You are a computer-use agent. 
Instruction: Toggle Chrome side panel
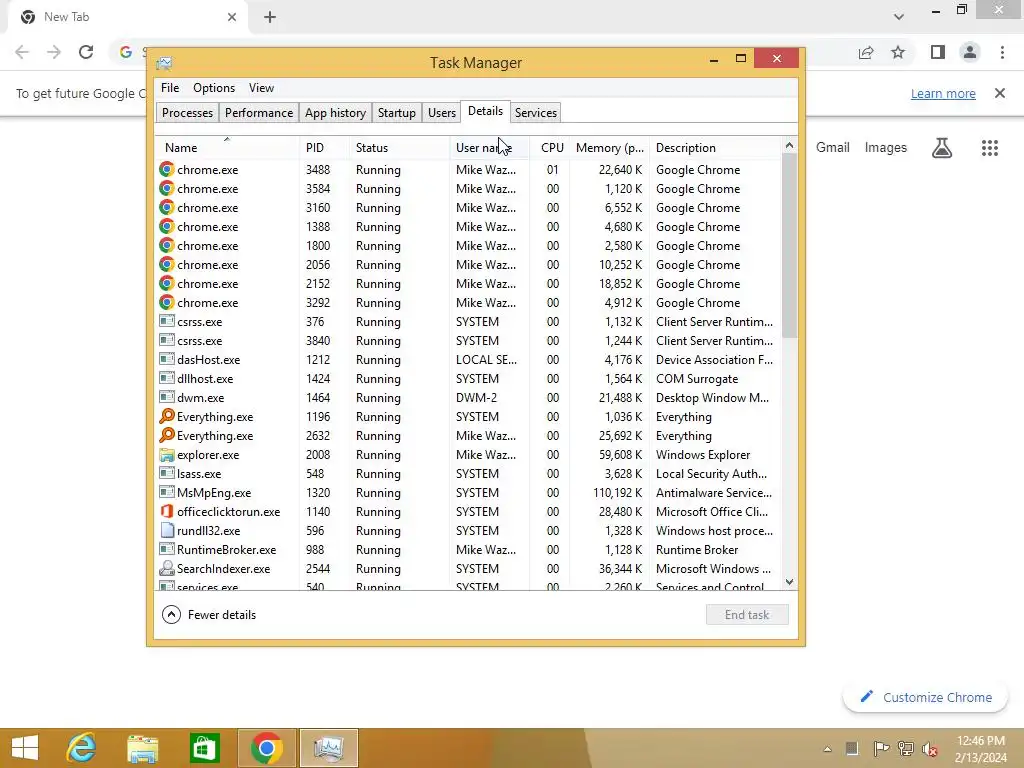[938, 52]
